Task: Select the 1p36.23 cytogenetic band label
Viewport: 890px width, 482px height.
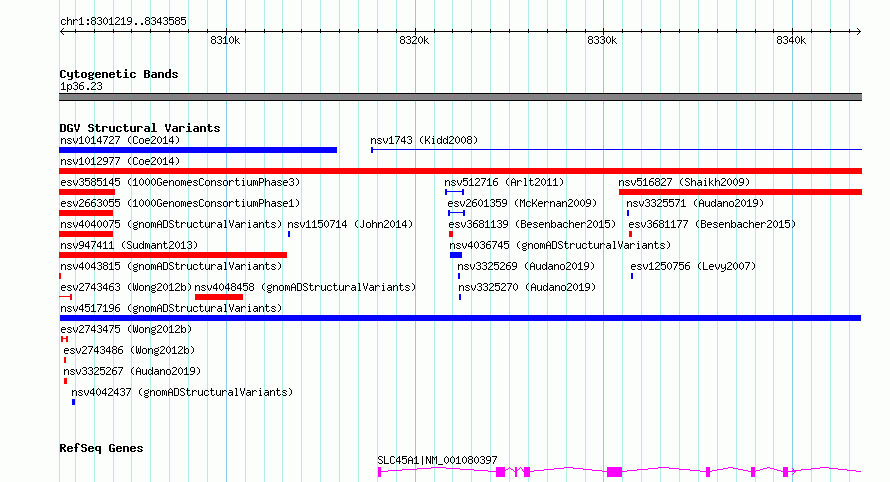Action: [x=81, y=87]
